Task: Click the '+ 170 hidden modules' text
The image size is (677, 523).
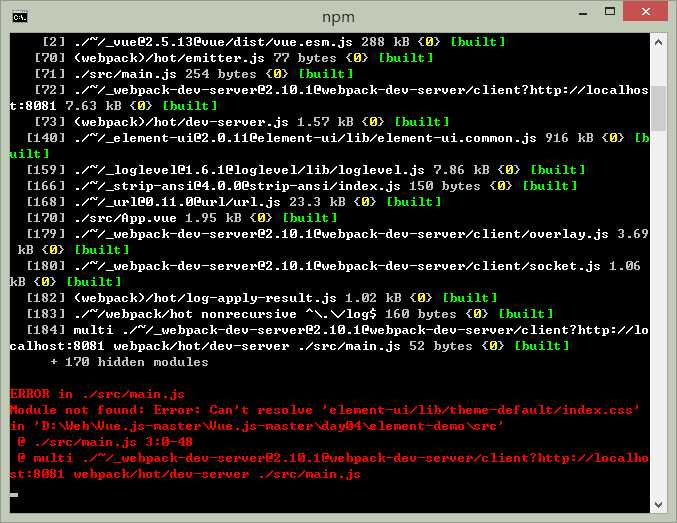Action: (129, 362)
